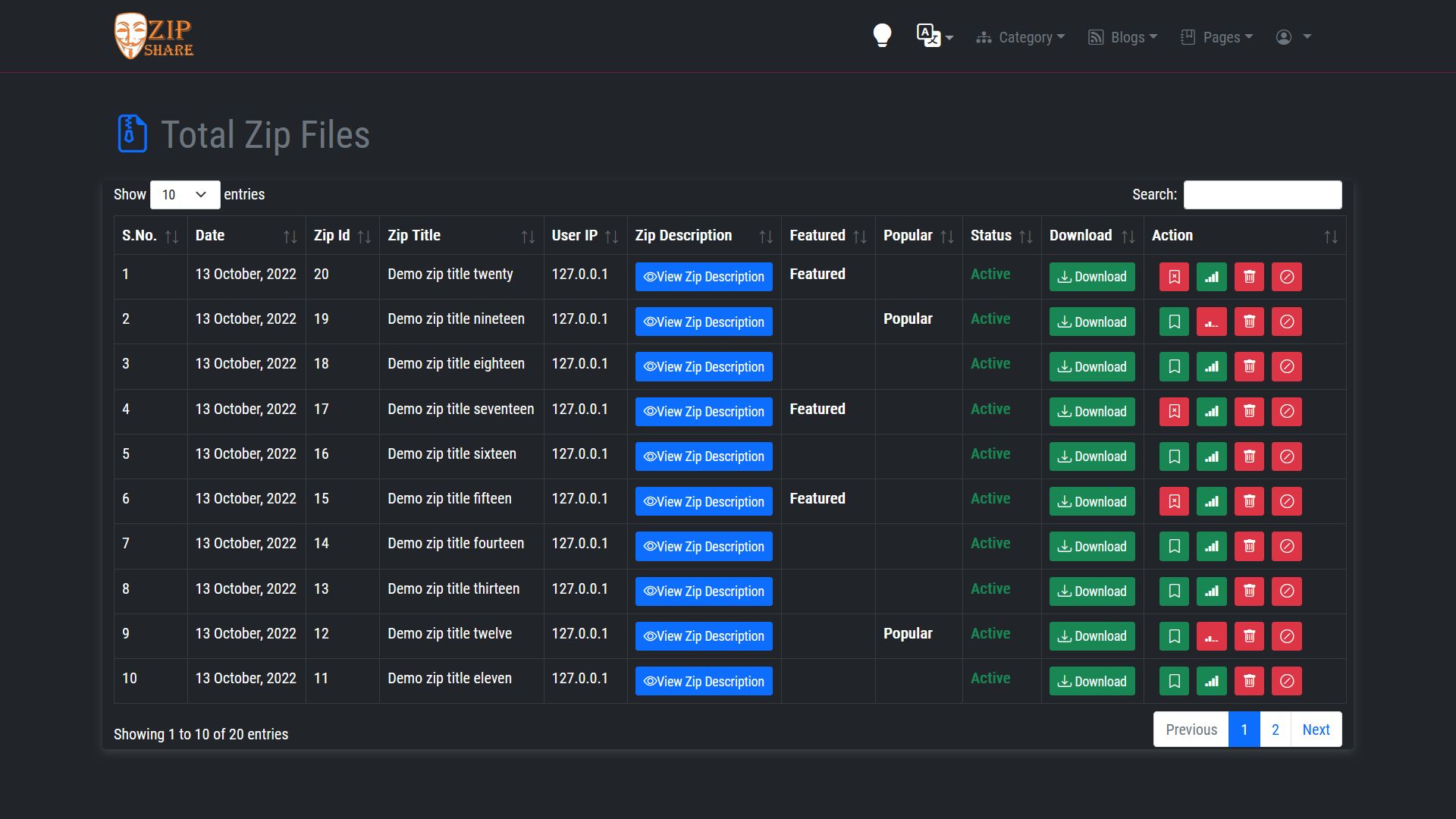Select the trash icon for Demo zip title twenty

[1249, 276]
